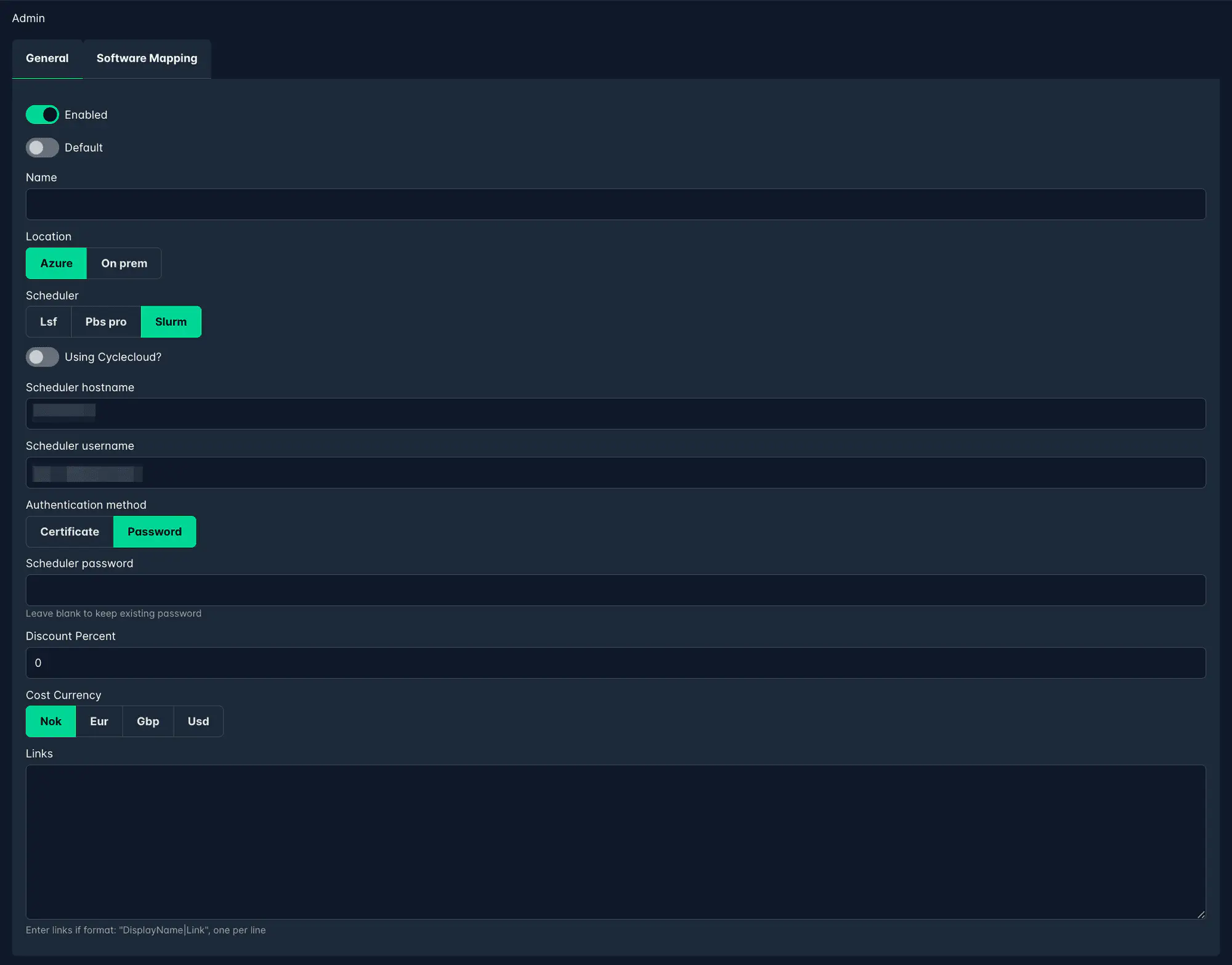The image size is (1232, 965).
Task: Enable the Default toggle
Action: [x=42, y=147]
